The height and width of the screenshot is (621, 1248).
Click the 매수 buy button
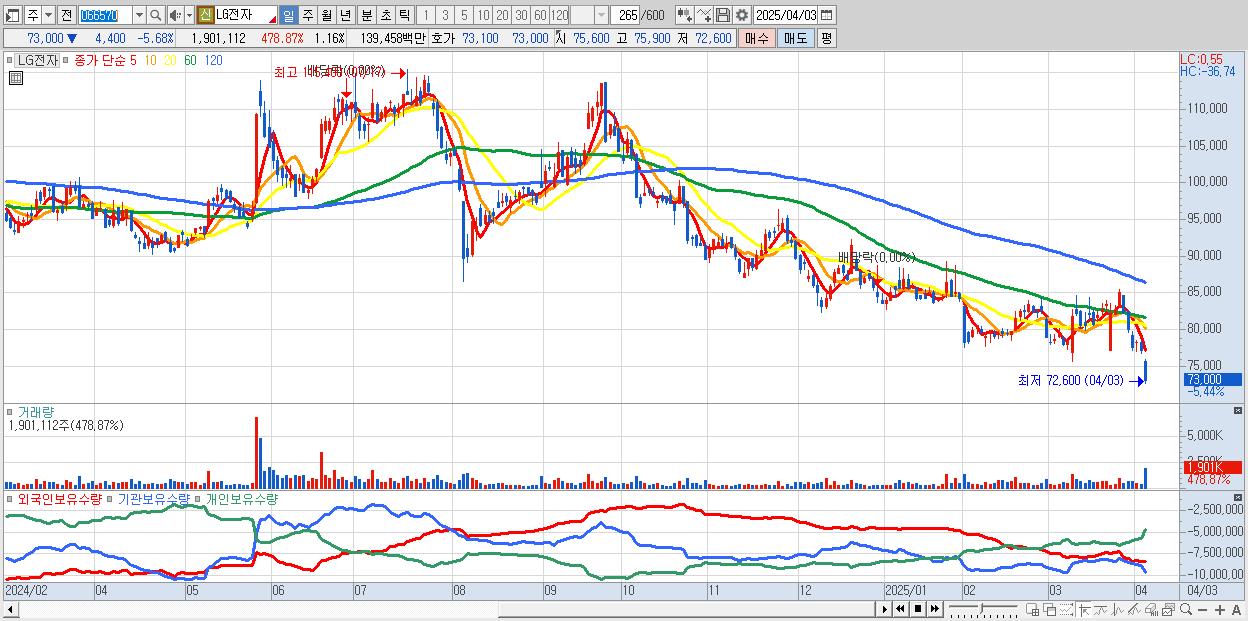tap(757, 38)
